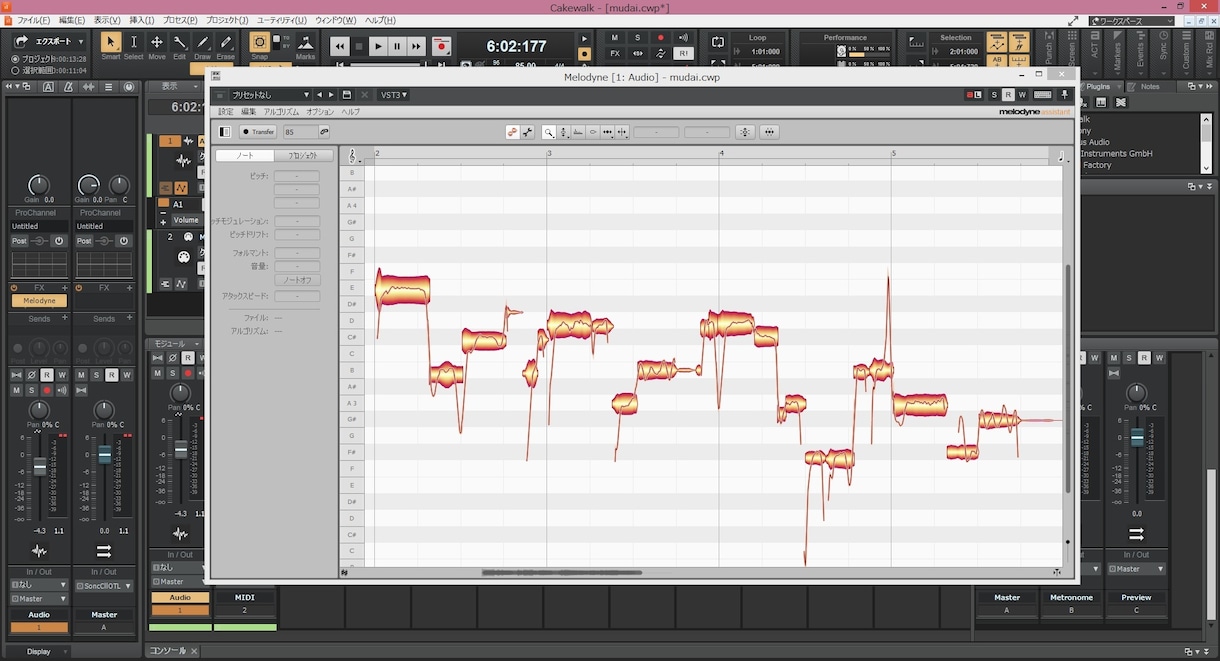Arm recording with the transport Record button
The image size is (1220, 661).
441,46
